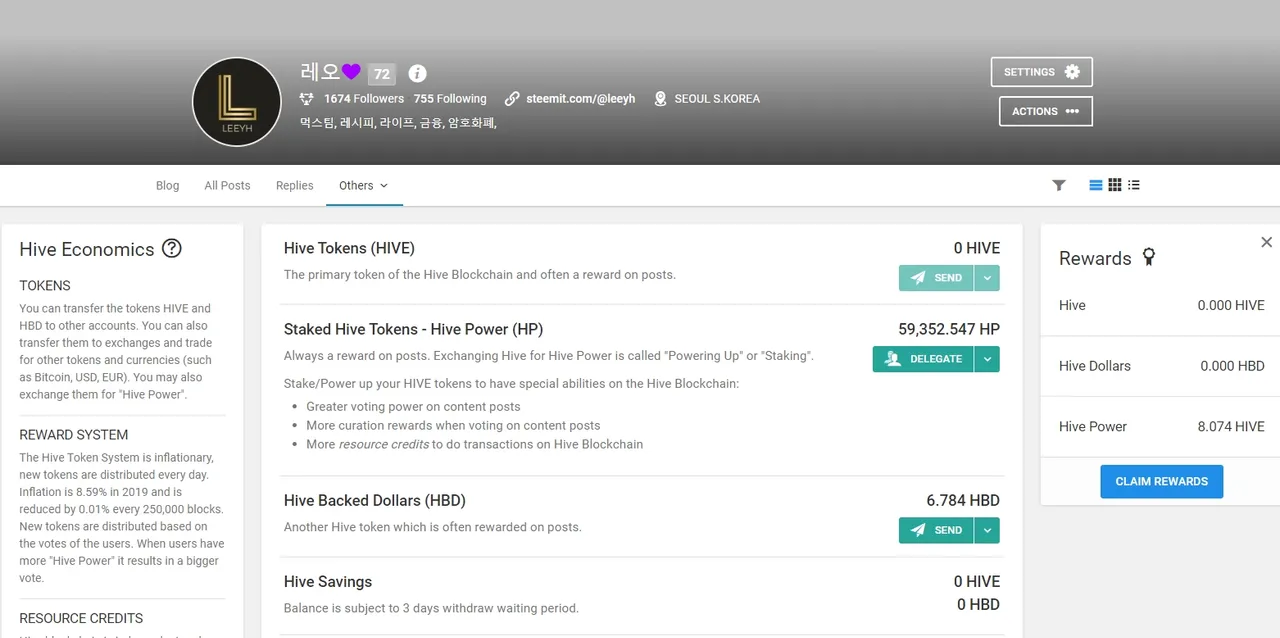Open the filter funnel icon

[1059, 185]
